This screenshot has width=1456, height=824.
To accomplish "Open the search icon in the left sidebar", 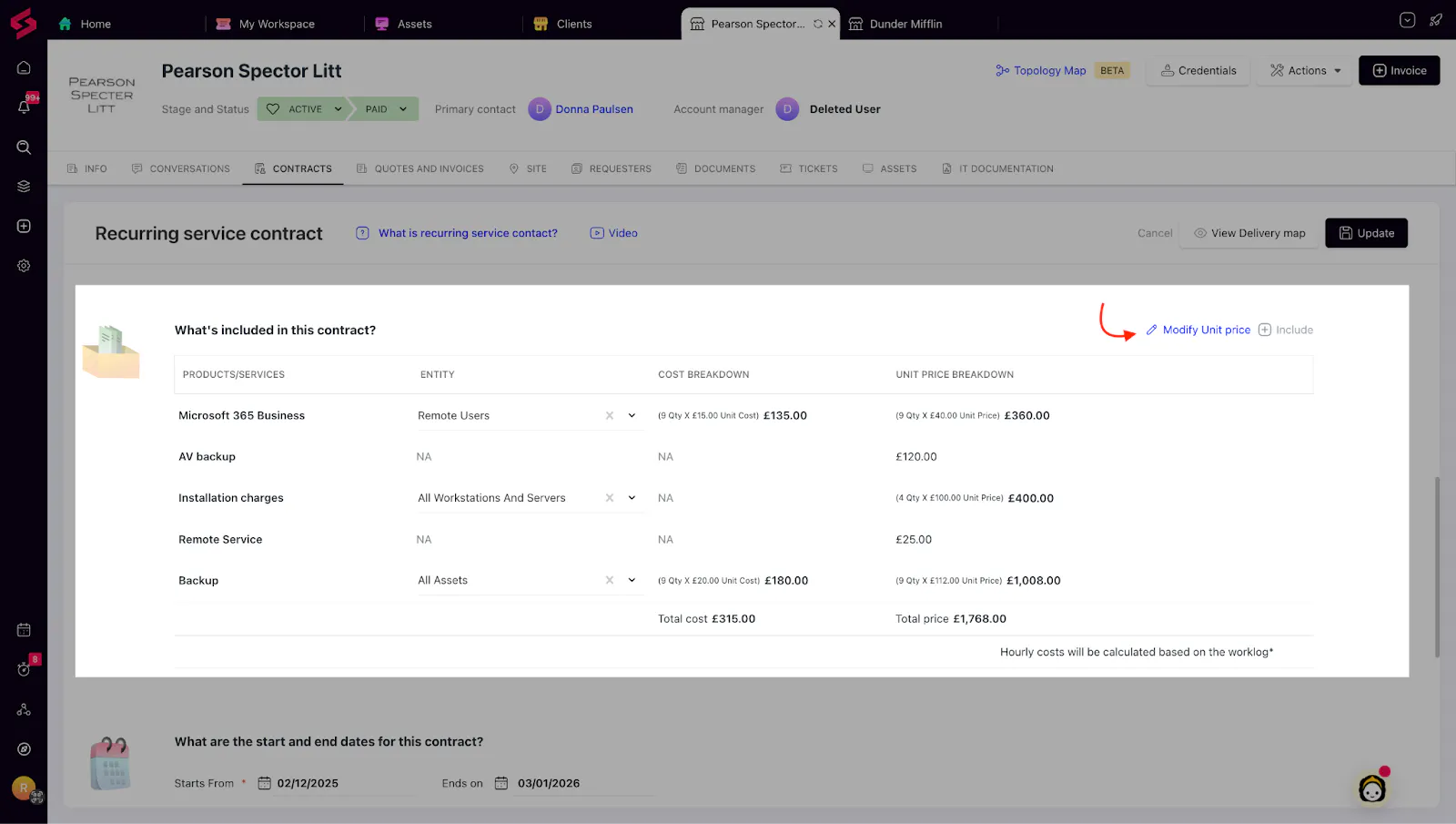I will click(x=24, y=148).
